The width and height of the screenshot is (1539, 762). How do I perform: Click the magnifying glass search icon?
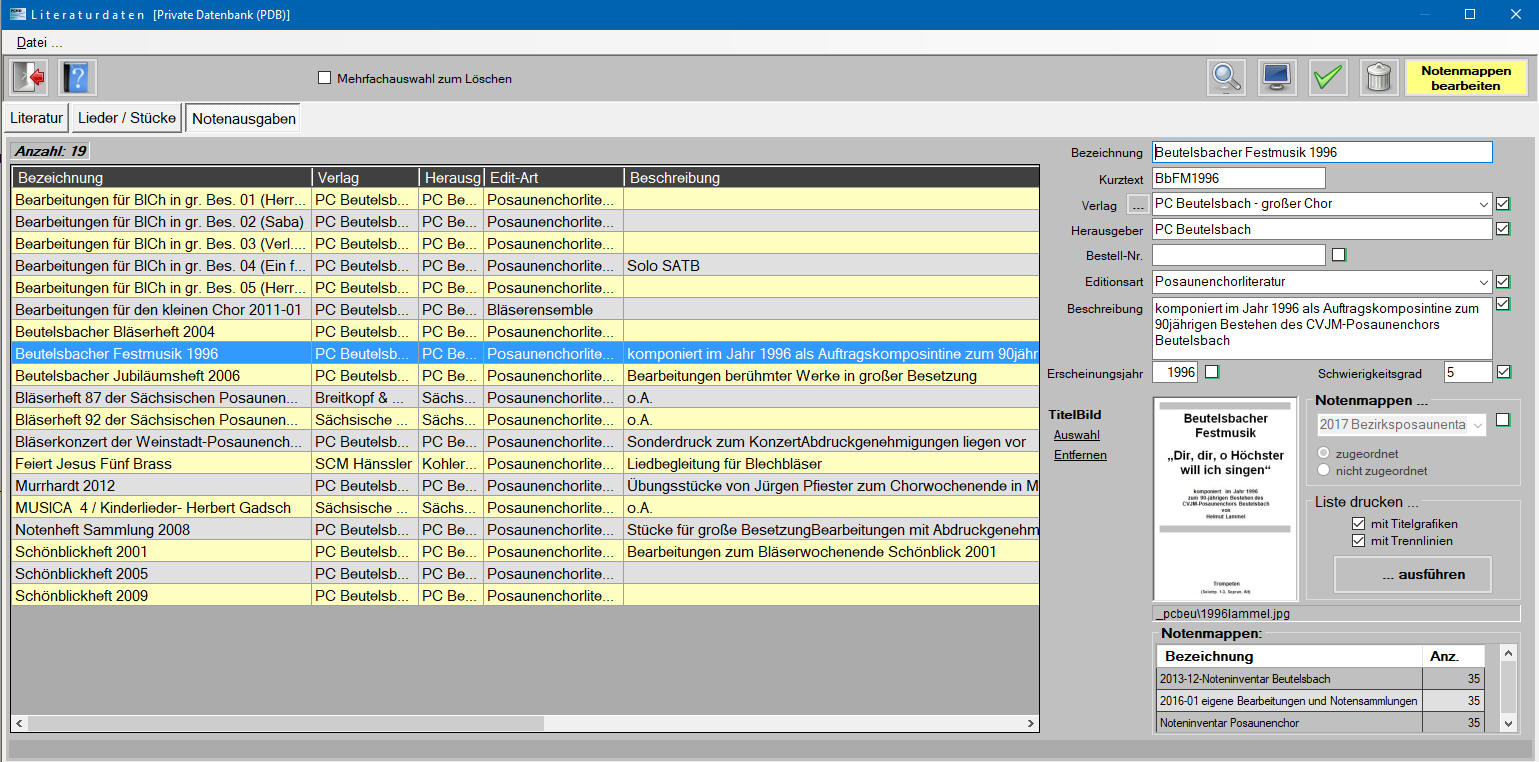tap(1225, 77)
